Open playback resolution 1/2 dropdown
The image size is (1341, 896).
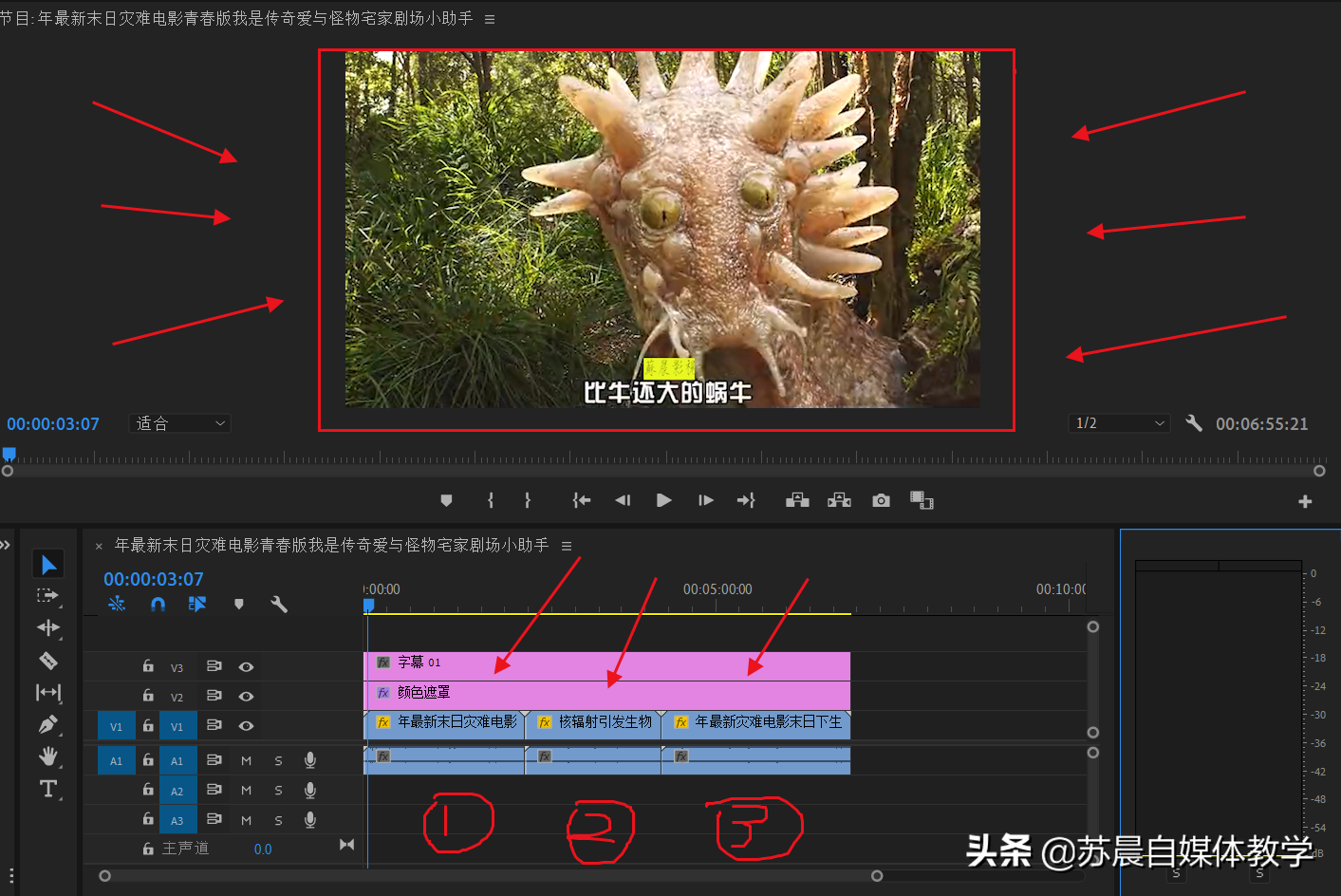[1119, 423]
